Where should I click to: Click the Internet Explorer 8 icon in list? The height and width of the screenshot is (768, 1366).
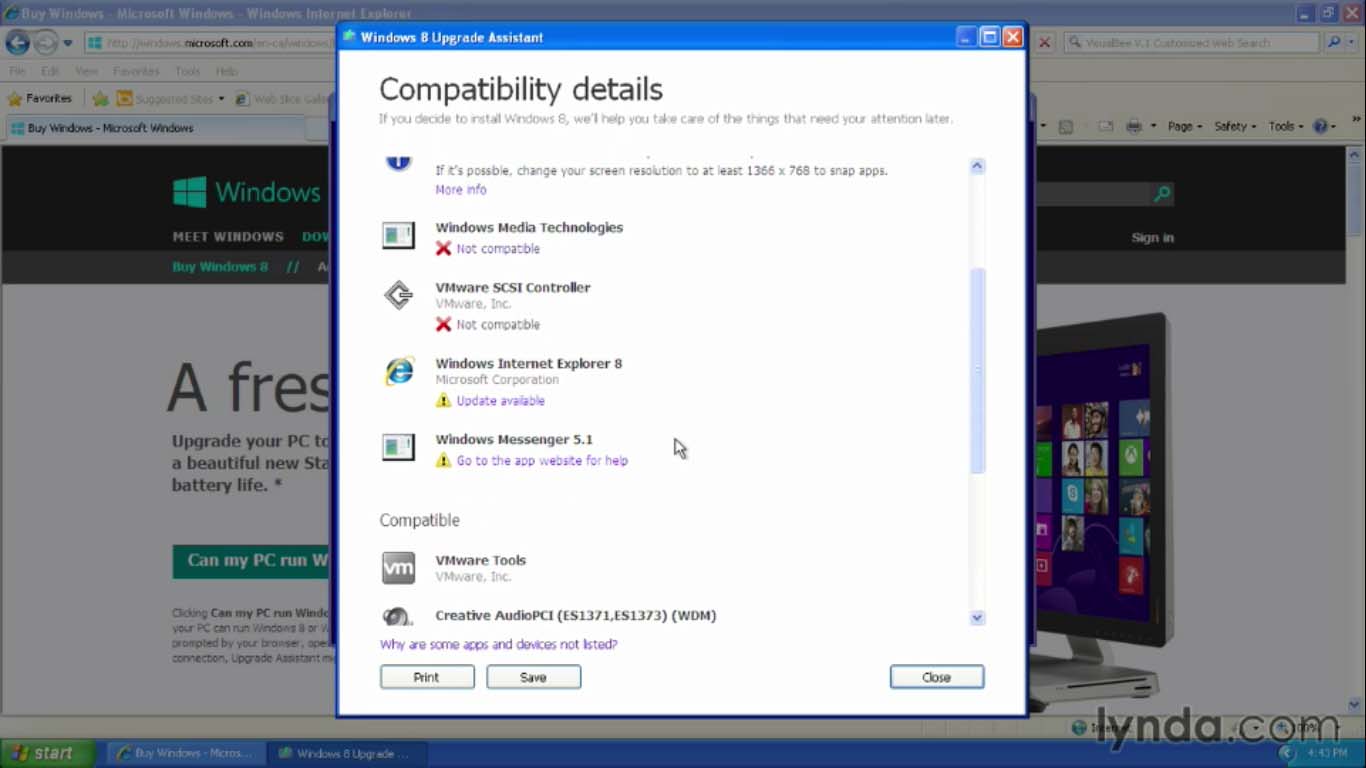coord(399,371)
